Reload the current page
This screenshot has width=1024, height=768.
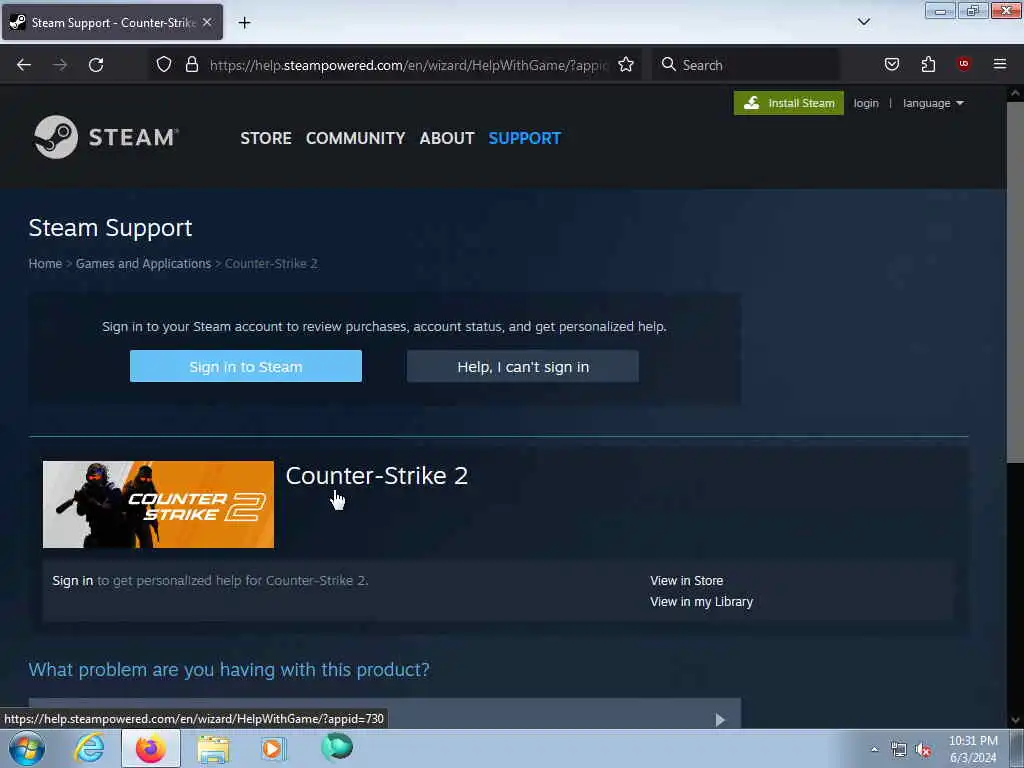(x=96, y=65)
